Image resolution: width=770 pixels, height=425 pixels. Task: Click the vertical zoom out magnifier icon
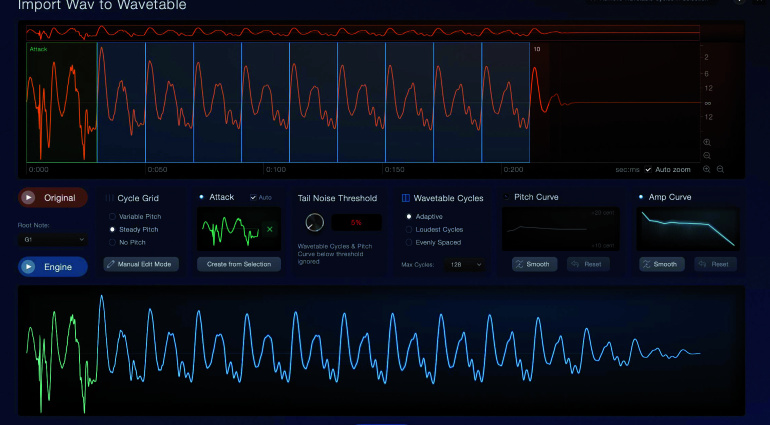(708, 156)
